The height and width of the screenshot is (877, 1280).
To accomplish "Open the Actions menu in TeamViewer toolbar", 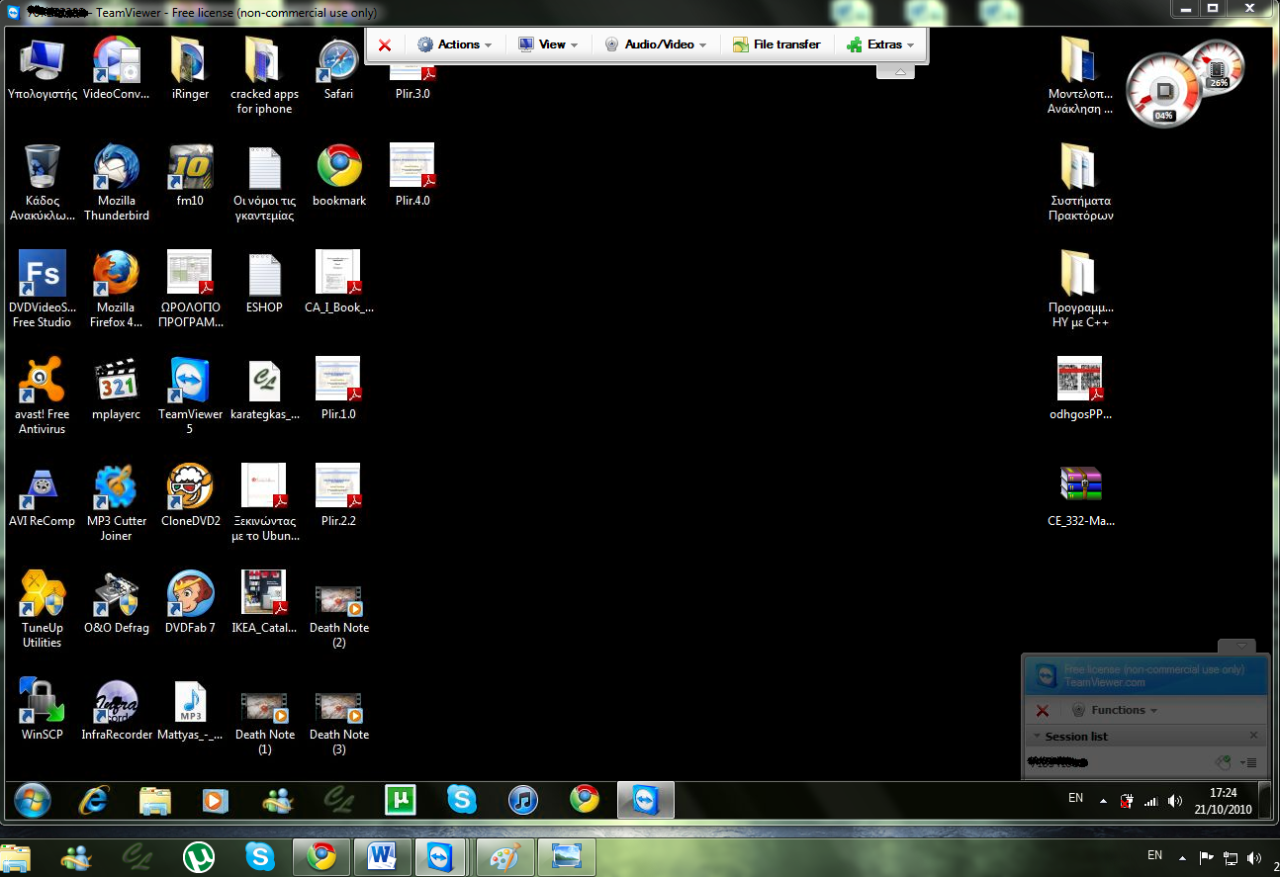I will pyautogui.click(x=455, y=45).
